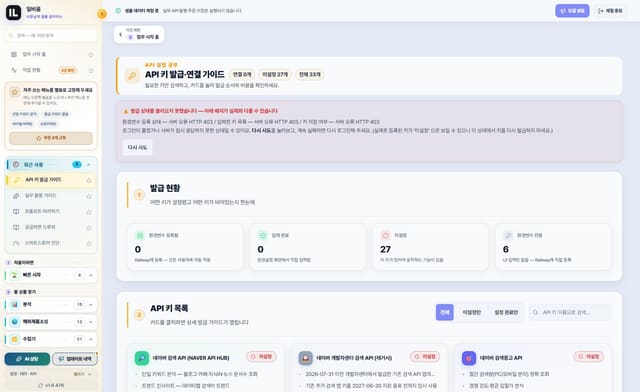This screenshot has height=392, width=640.
Task: Click the 추천 4개 고정 button
Action: [51, 138]
